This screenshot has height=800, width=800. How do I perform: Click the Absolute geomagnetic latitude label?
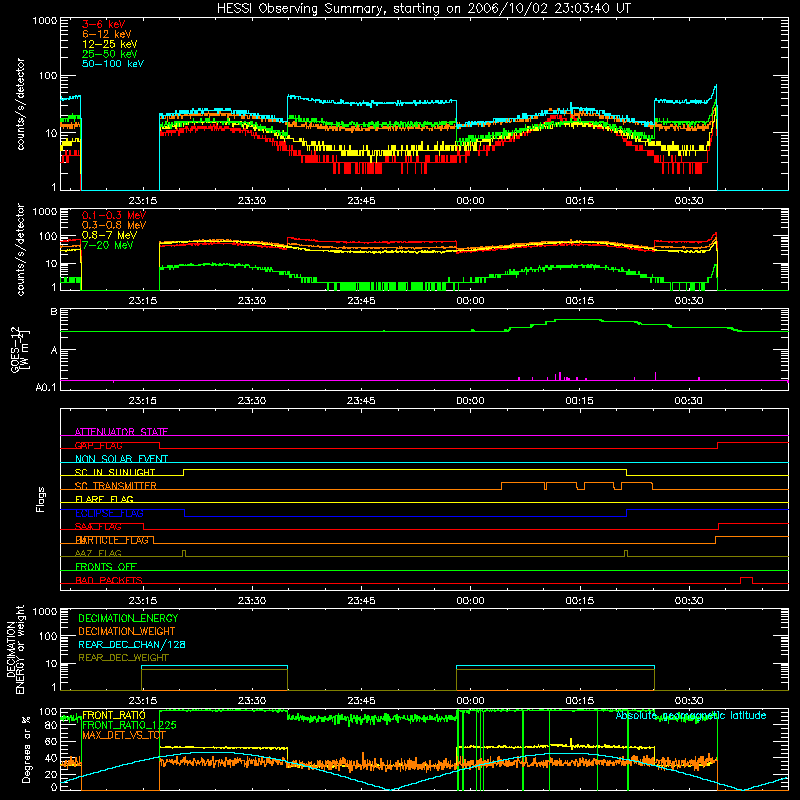pos(691,715)
